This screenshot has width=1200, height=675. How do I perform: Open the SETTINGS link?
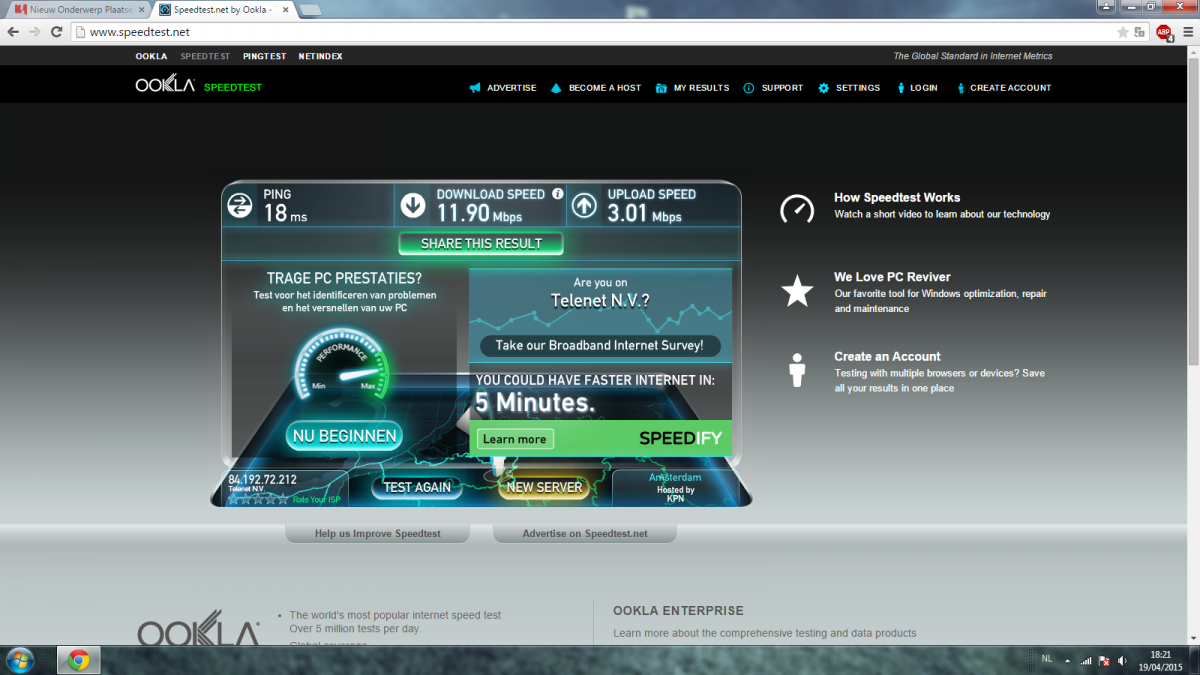tap(858, 88)
